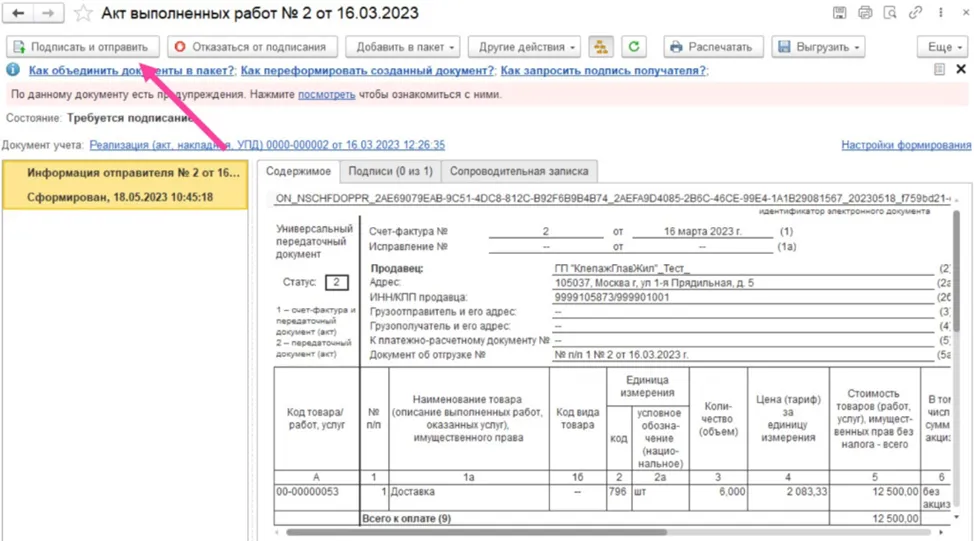Image resolution: width=974 pixels, height=541 pixels.
Task: Click ИНН/КПП value 9999105873/999901001
Action: pyautogui.click(x=612, y=297)
